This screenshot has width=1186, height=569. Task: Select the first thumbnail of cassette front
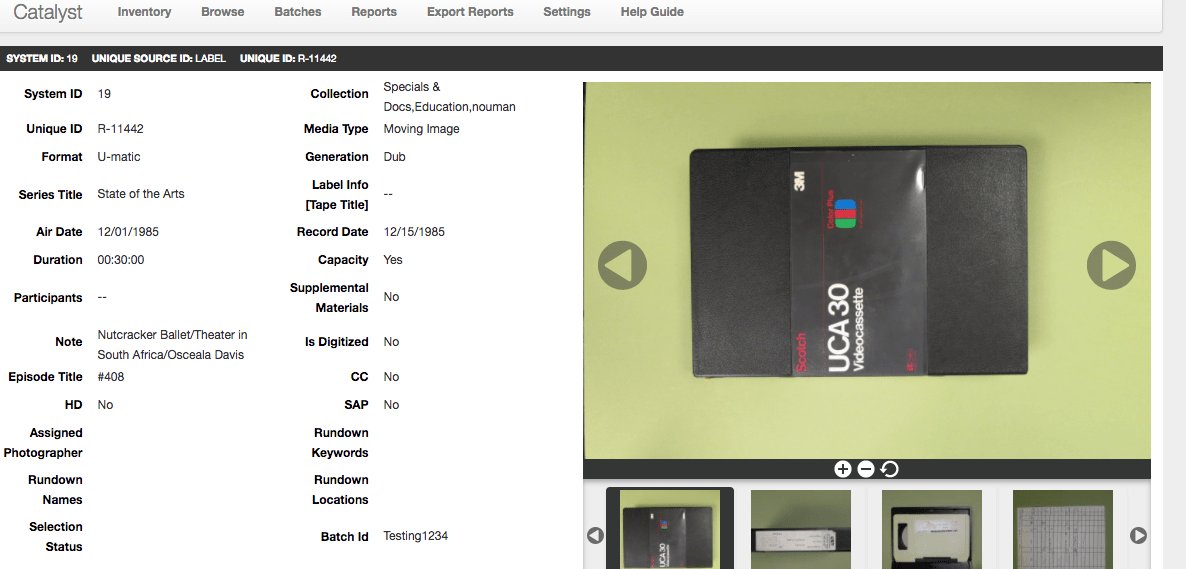(669, 530)
